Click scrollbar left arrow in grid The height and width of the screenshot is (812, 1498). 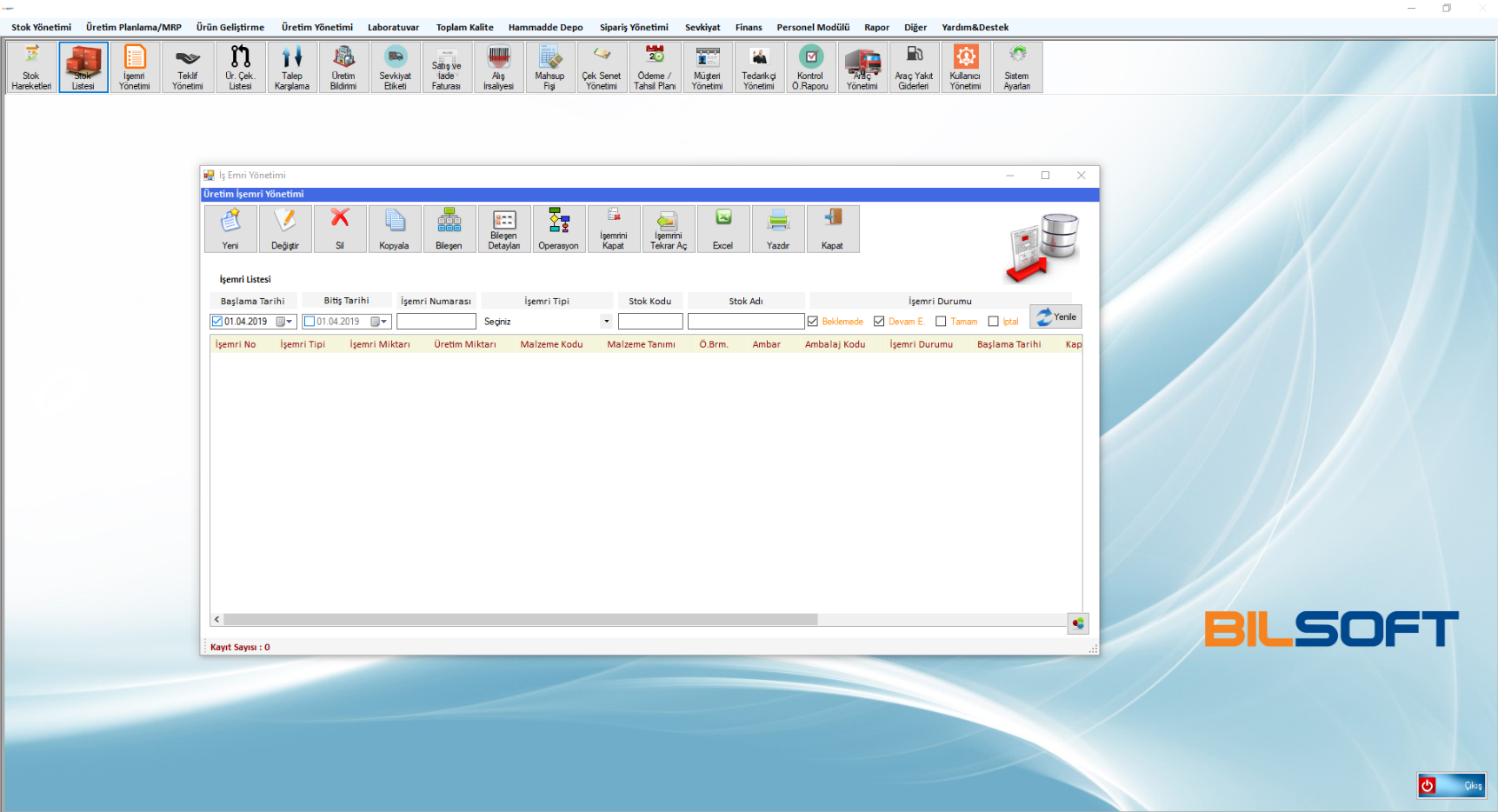[x=216, y=620]
